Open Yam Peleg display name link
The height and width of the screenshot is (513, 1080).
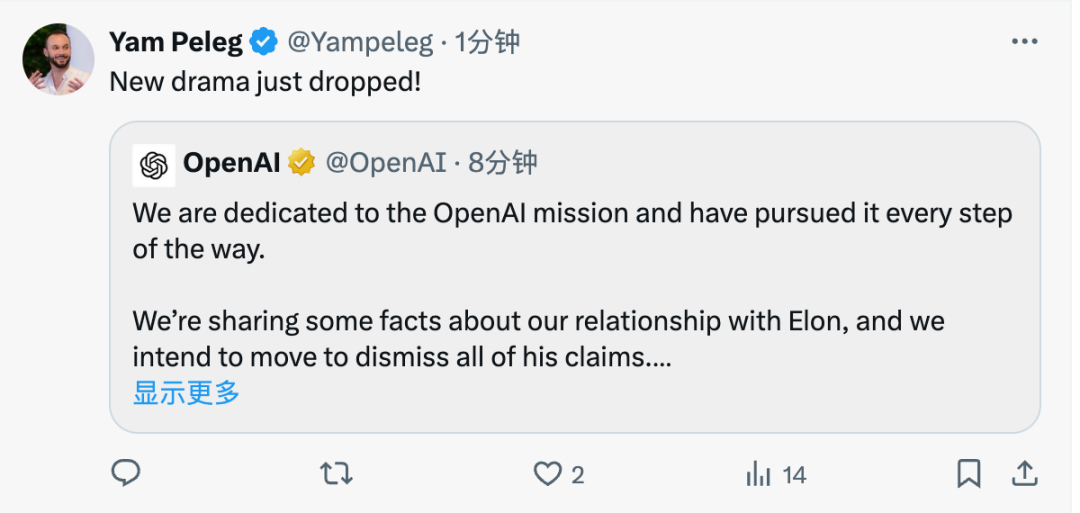175,42
